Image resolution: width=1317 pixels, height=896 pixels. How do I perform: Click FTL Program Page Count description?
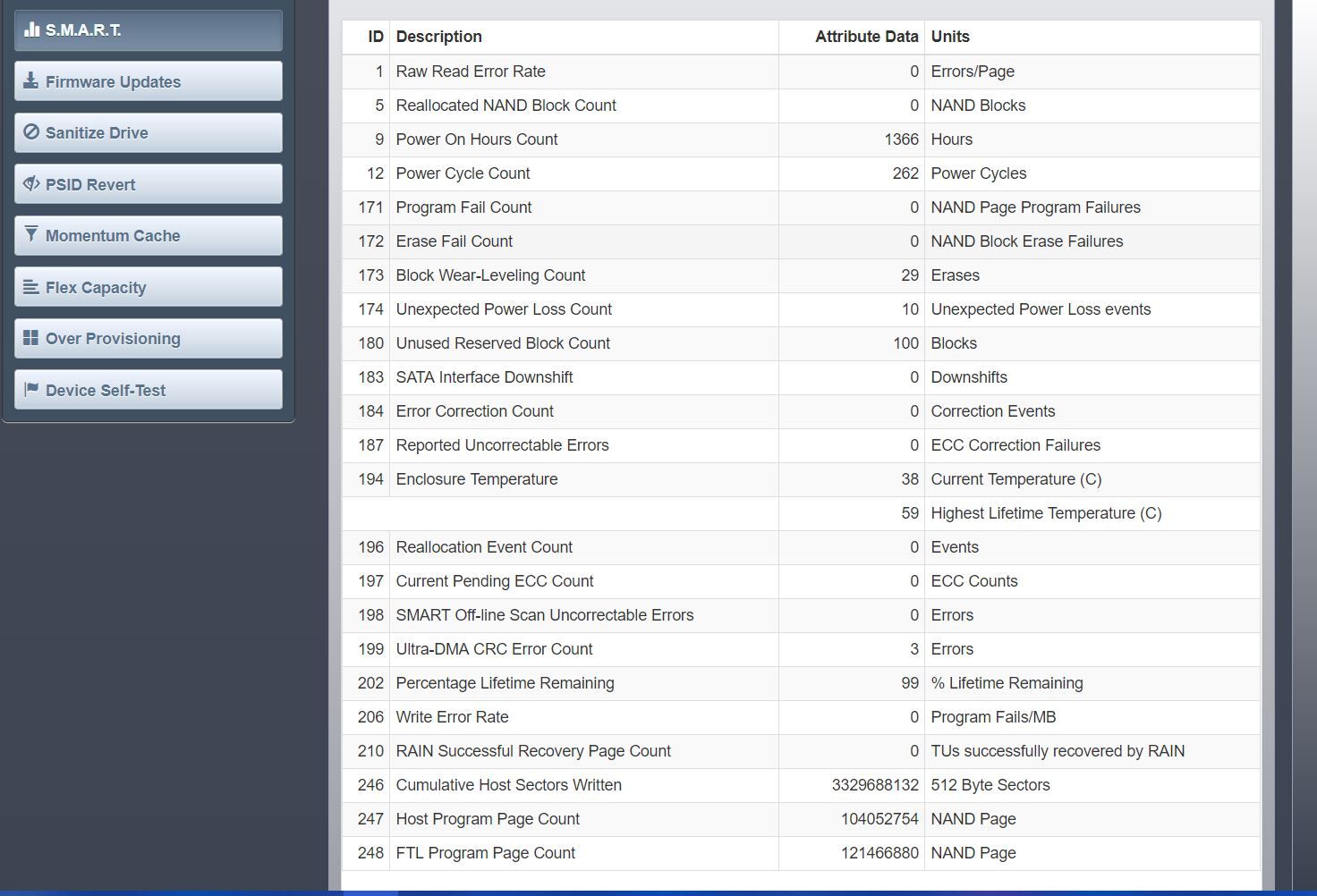(485, 853)
